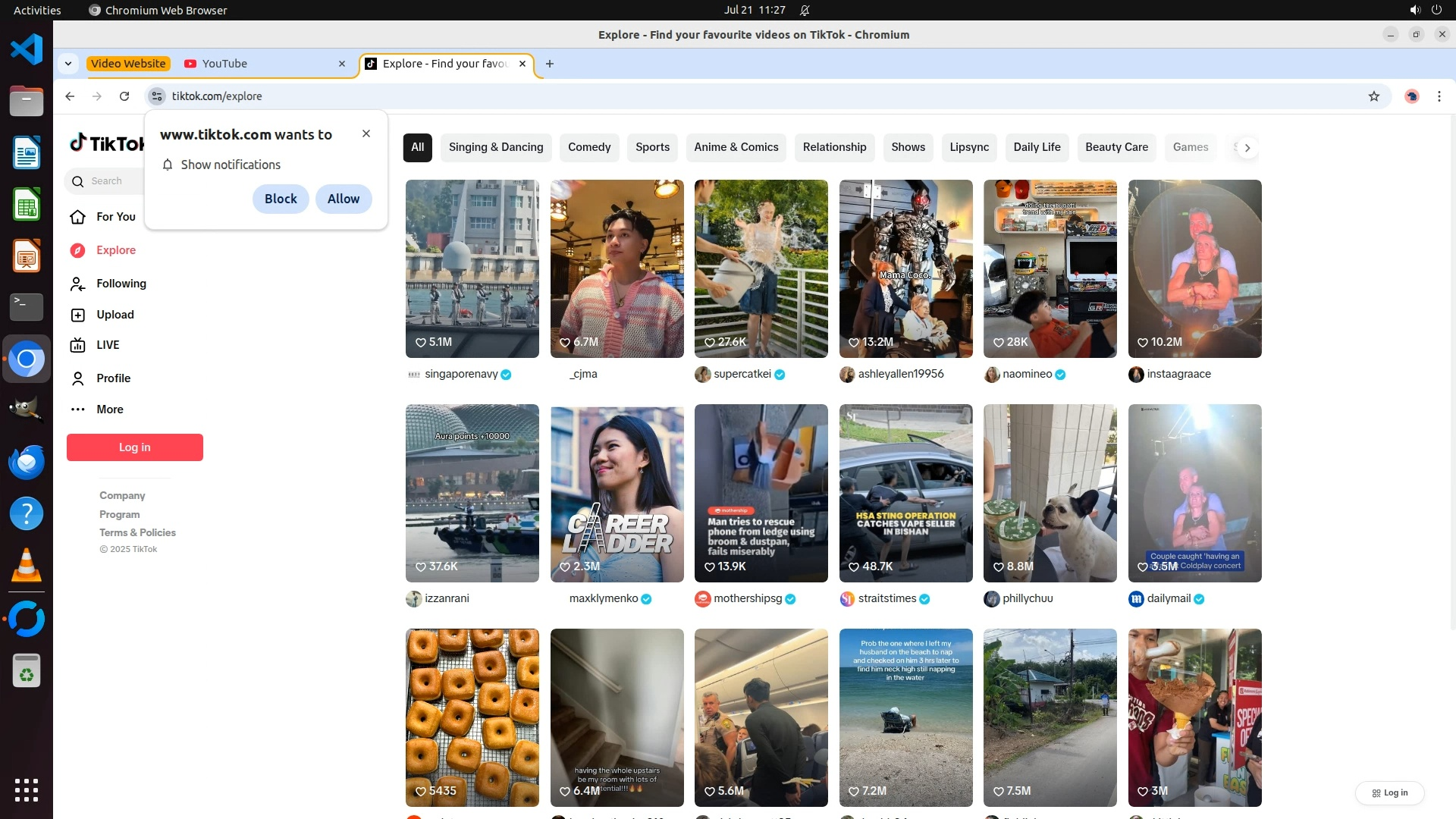This screenshot has height=819, width=1456.
Task: Bookmark this page with the star icon
Action: (x=1373, y=96)
